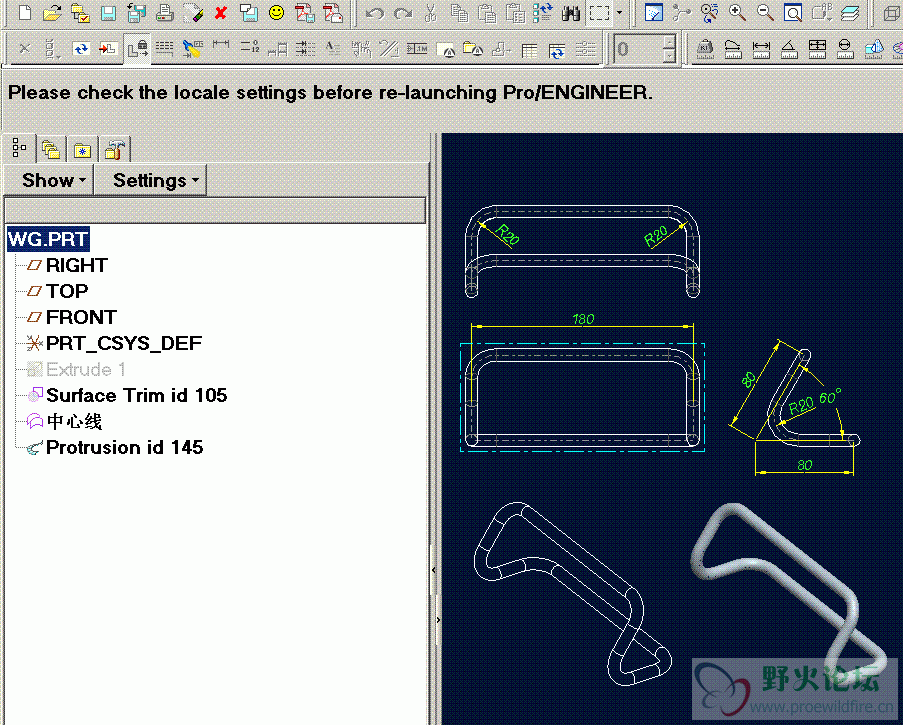This screenshot has height=725, width=903.
Task: Click the ordinate dimension 0-12 icon
Action: pos(249,47)
